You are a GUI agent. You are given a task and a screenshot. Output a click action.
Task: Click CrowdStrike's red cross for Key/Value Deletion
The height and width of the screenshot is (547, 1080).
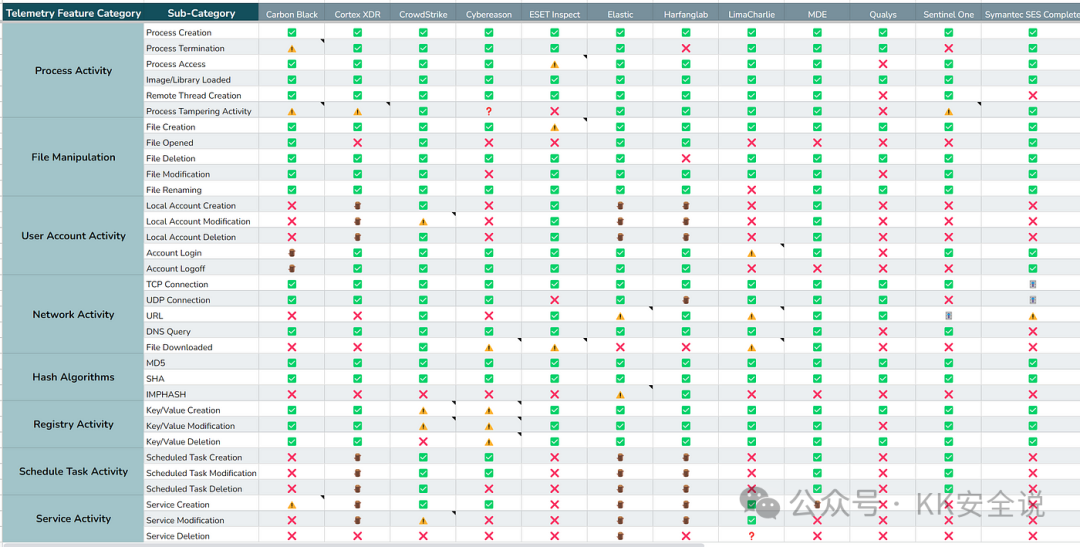(x=423, y=442)
